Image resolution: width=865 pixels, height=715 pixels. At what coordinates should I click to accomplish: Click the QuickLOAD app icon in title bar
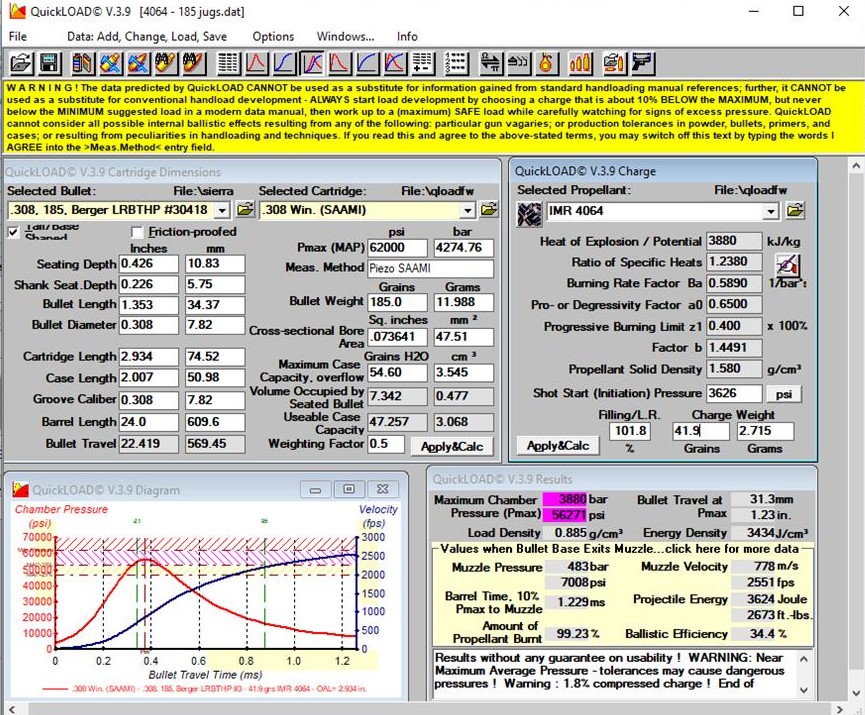18,11
